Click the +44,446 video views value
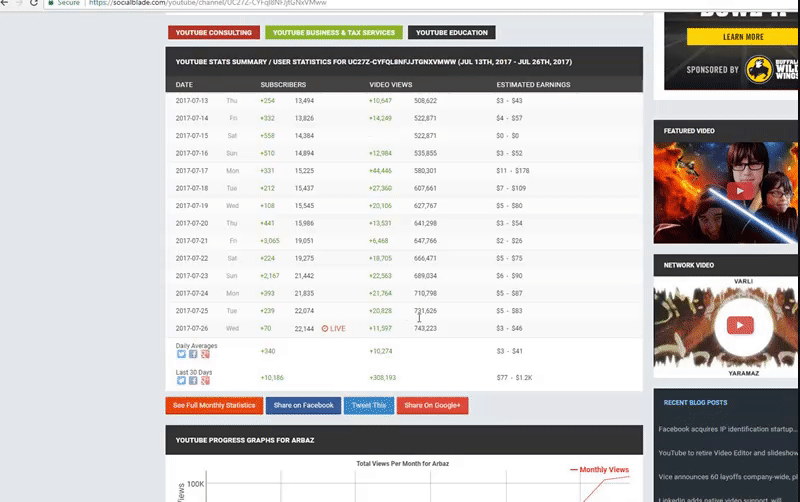Screen dimensions: 800x502 tap(381, 171)
